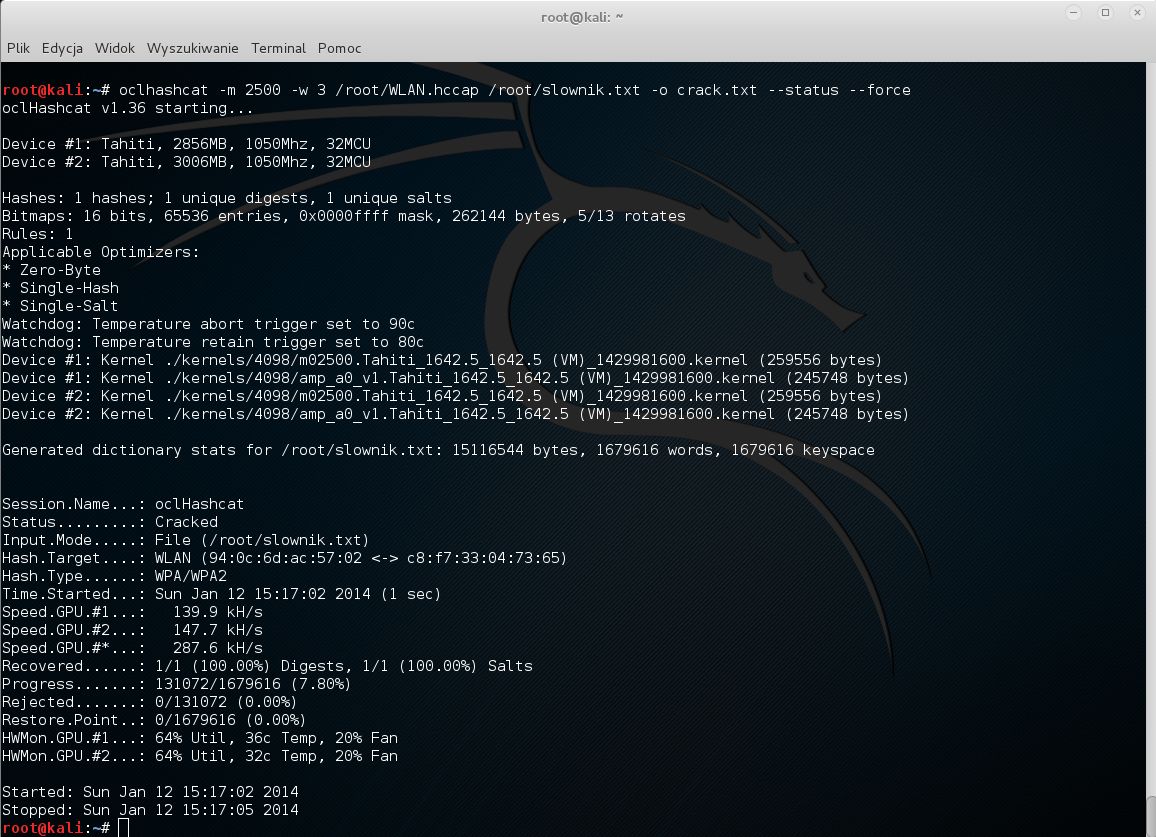Click the 'Recovered' digests line
Viewport: 1156px width, 837px height.
click(267, 667)
